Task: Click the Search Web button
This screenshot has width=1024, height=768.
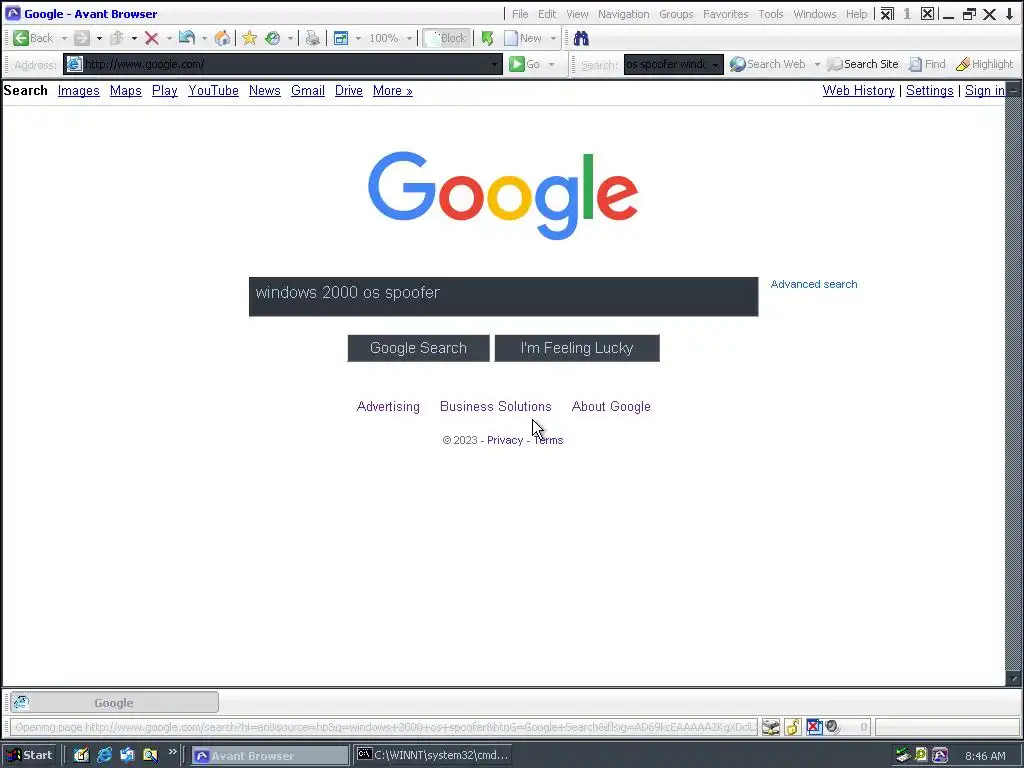Action: coord(768,64)
